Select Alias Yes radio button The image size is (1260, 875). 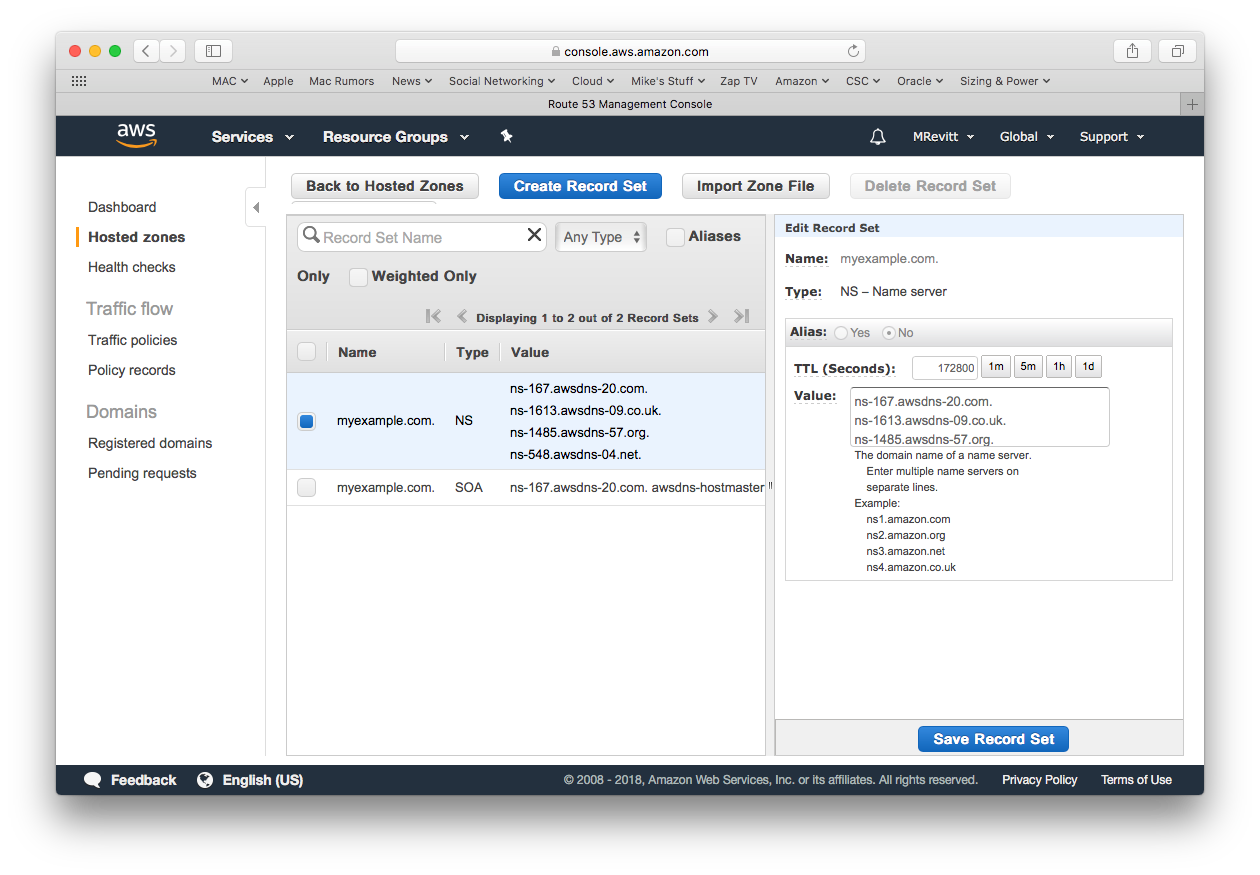[841, 333]
